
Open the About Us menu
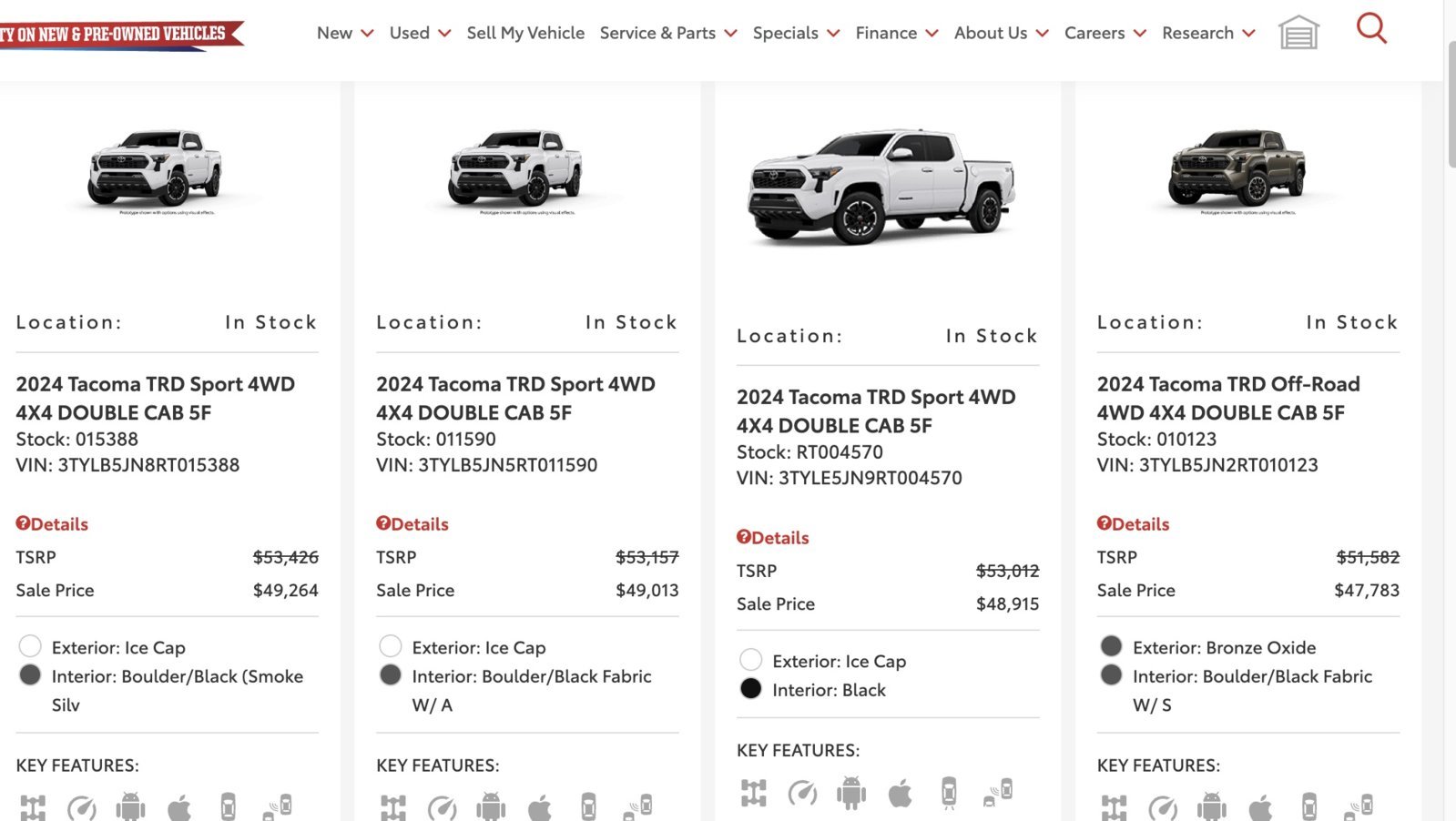(x=1001, y=33)
